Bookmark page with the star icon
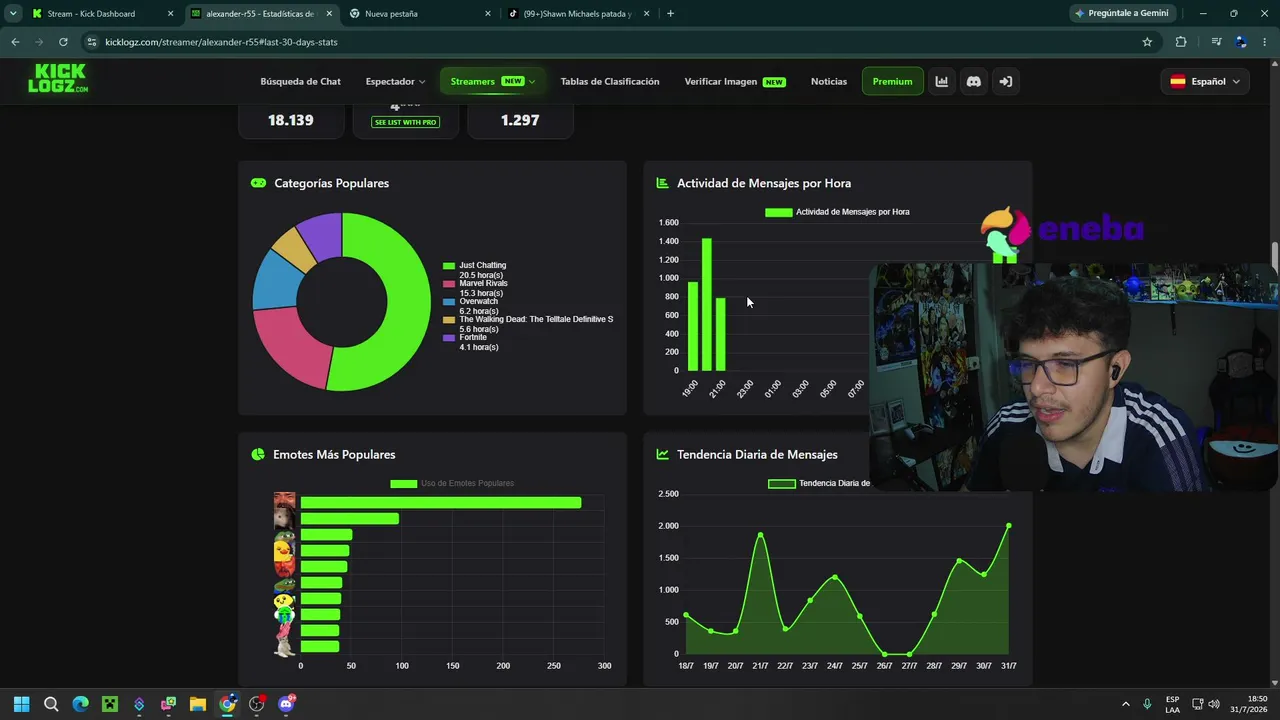The image size is (1280, 720). coord(1147,42)
